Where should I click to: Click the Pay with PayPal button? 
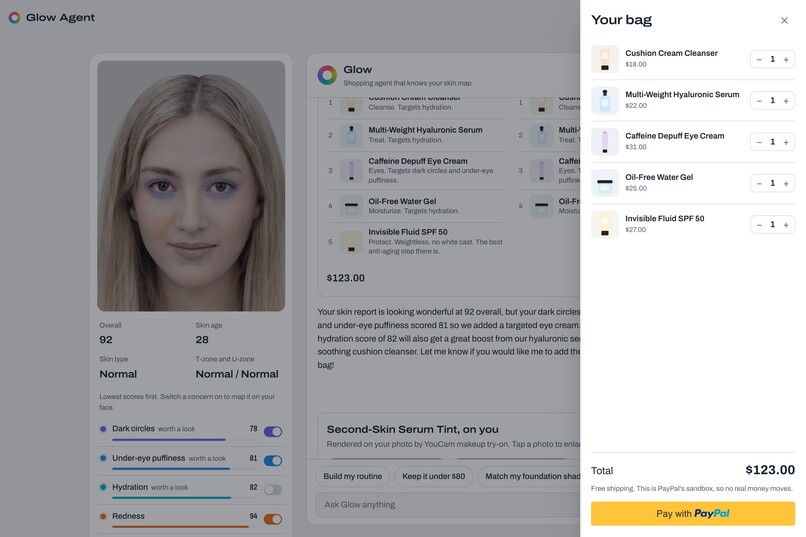click(x=692, y=513)
